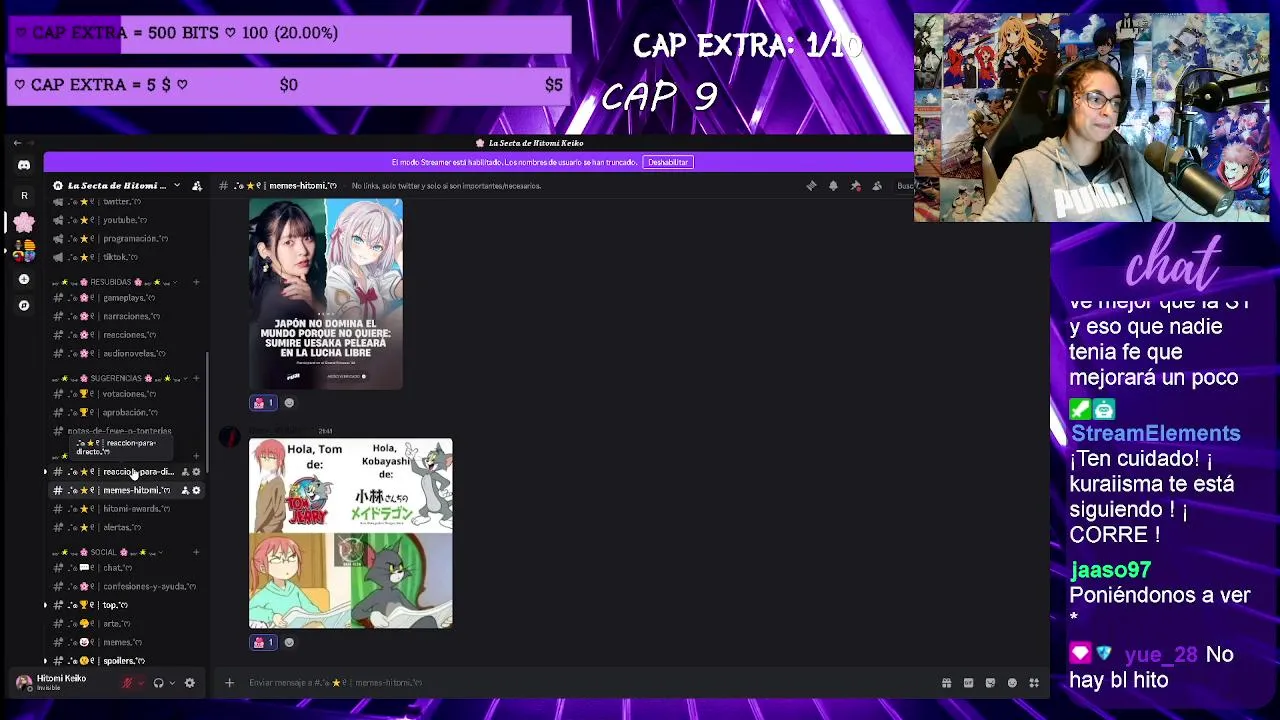Screen dimensions: 1280x720
Task: Click the back navigation arrow
Action: 17,143
